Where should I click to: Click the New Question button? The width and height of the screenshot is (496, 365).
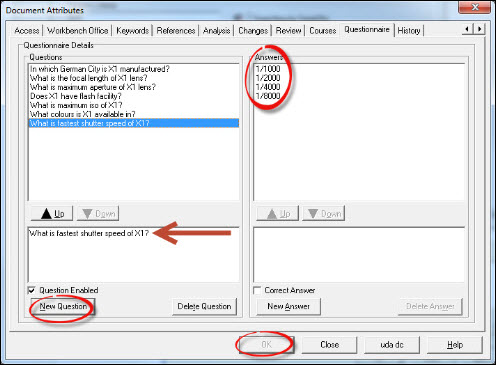click(x=63, y=306)
